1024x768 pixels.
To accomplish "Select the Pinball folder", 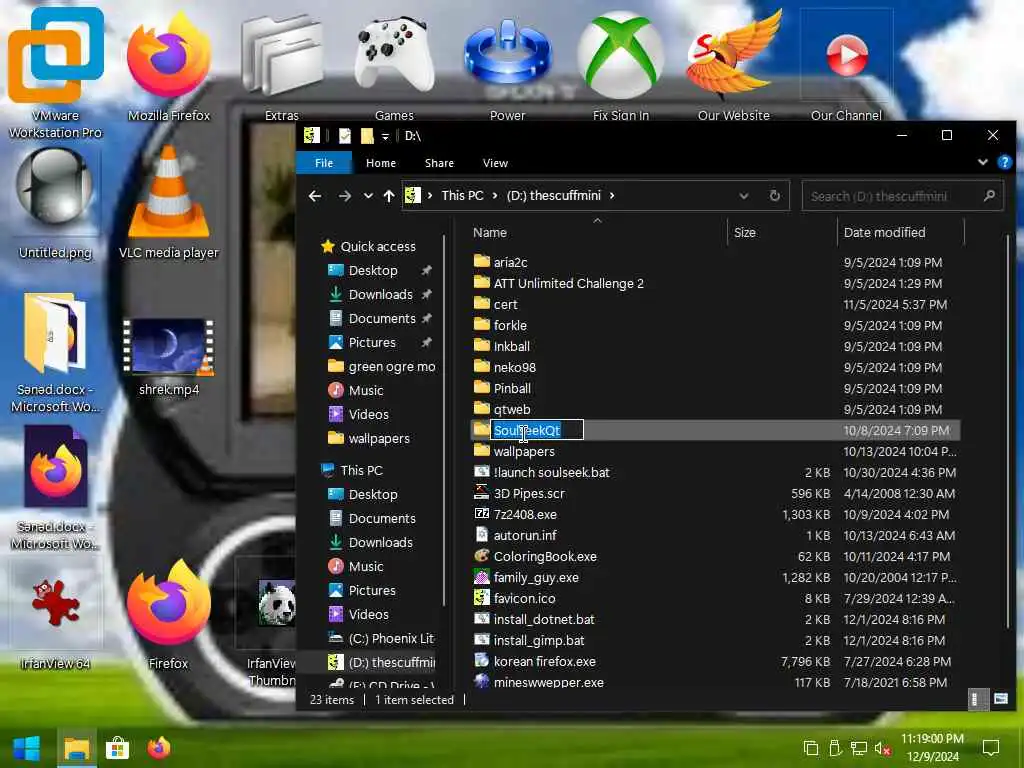I will pyautogui.click(x=502, y=388).
